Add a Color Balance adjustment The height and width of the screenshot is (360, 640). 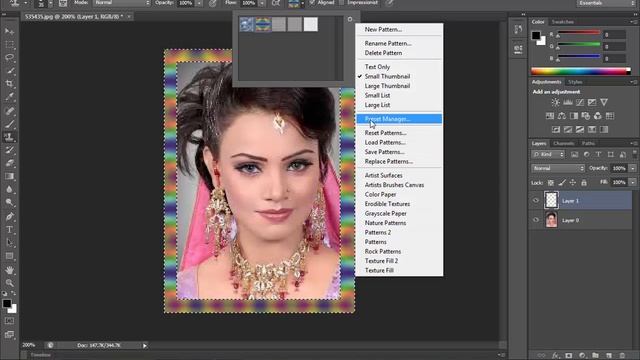[x=562, y=116]
